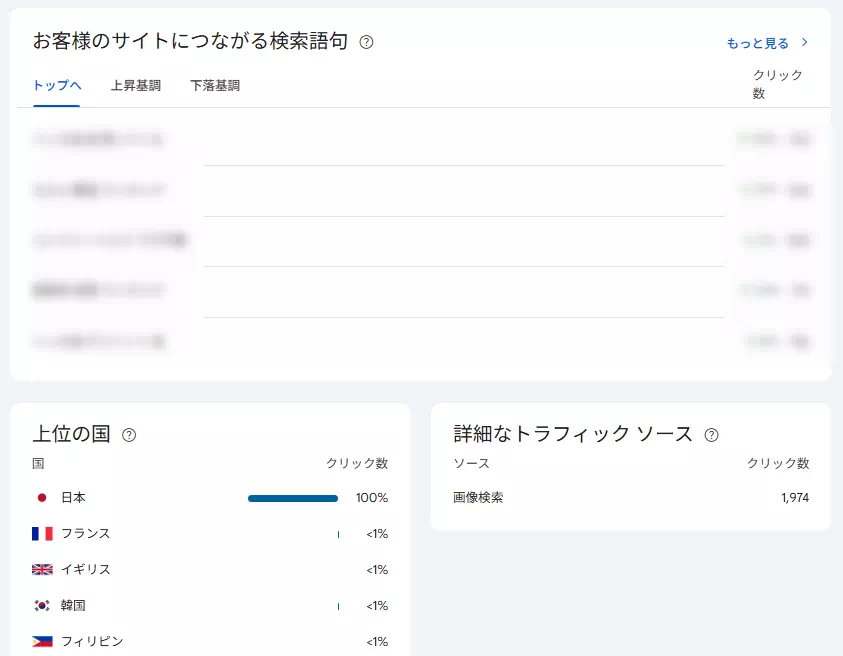Click the <1% value for フィリピン
843x656 pixels.
coord(377,642)
